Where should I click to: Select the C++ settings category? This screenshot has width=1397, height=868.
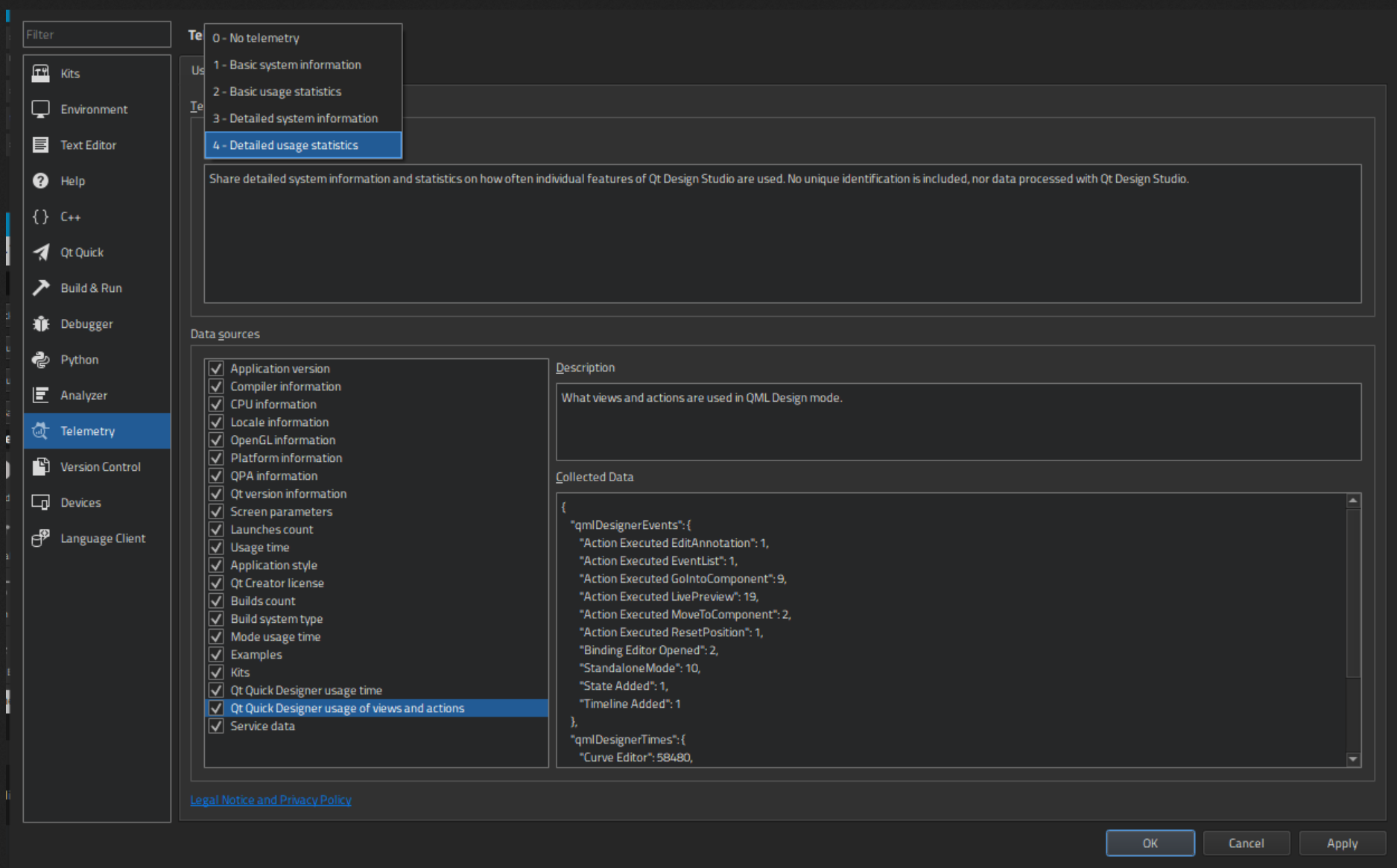(x=70, y=217)
